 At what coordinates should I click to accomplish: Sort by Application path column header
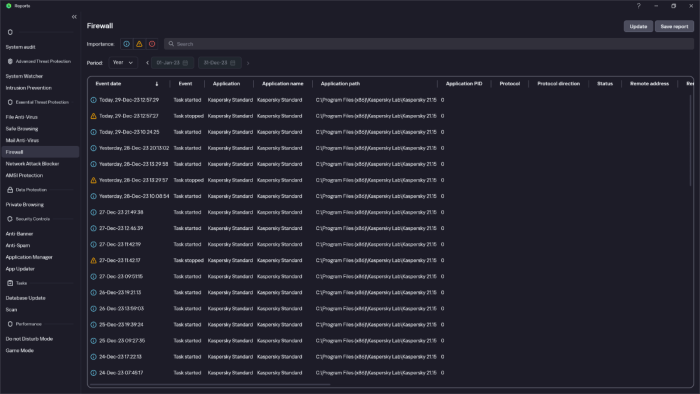click(340, 84)
